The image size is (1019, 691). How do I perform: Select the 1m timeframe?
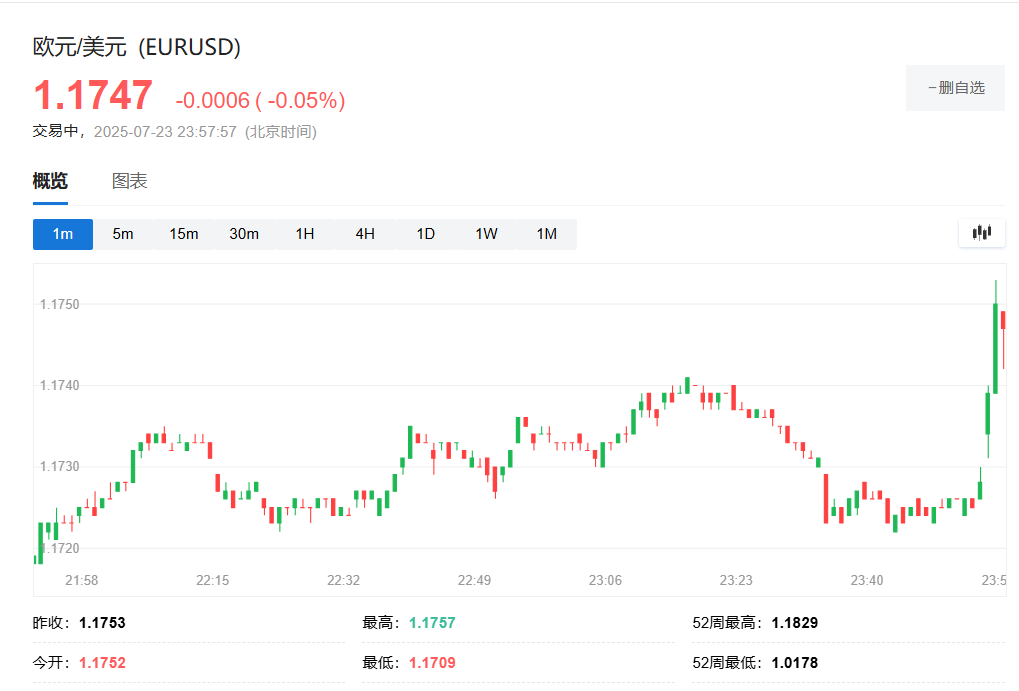point(63,234)
